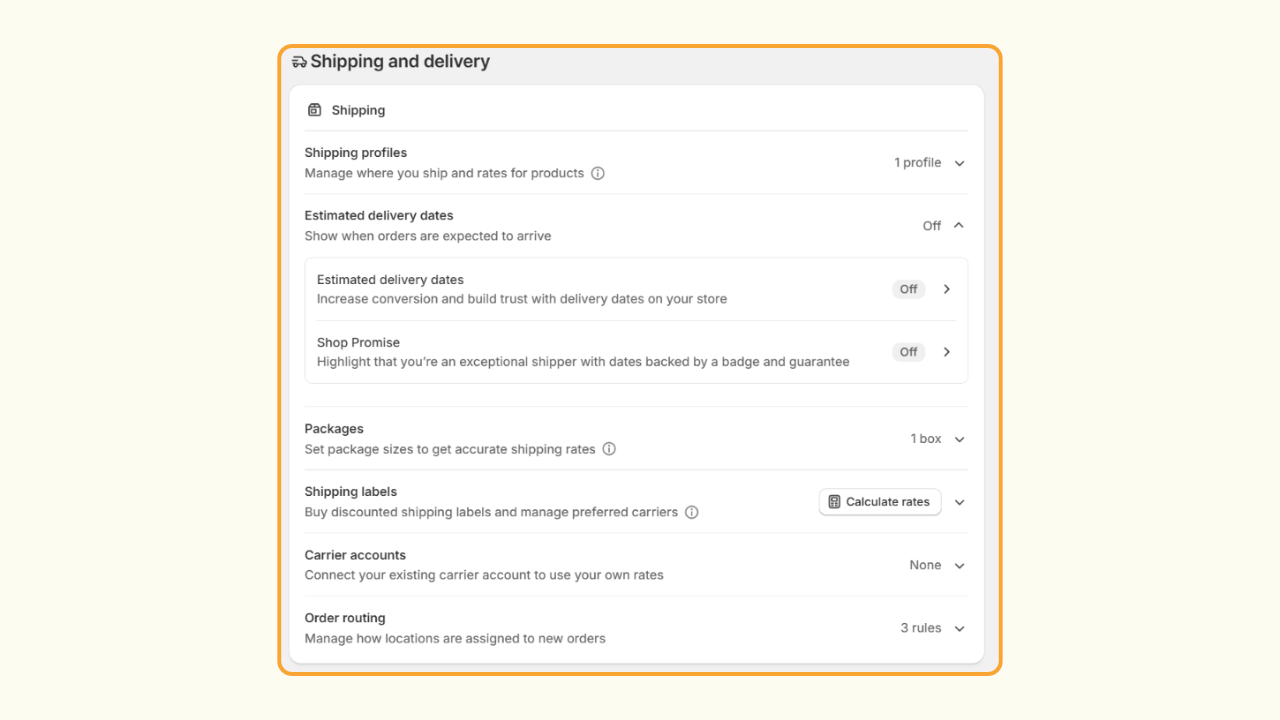Click the arrow icon on Estimated delivery dates row
Viewport: 1280px width, 720px height.
tap(947, 289)
